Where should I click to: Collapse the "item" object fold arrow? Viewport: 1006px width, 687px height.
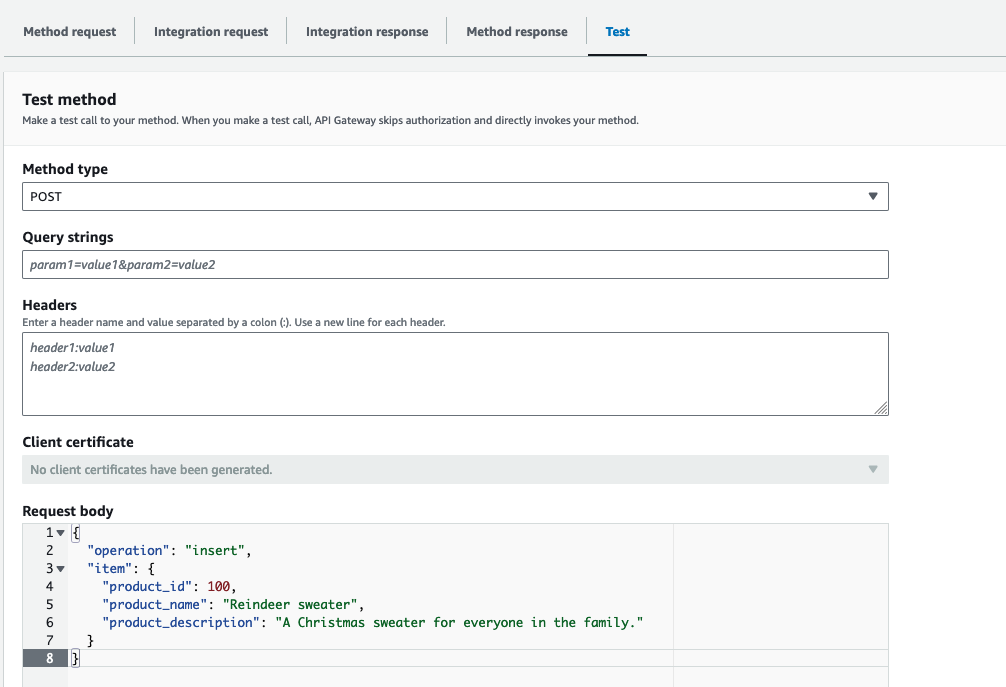[60, 569]
